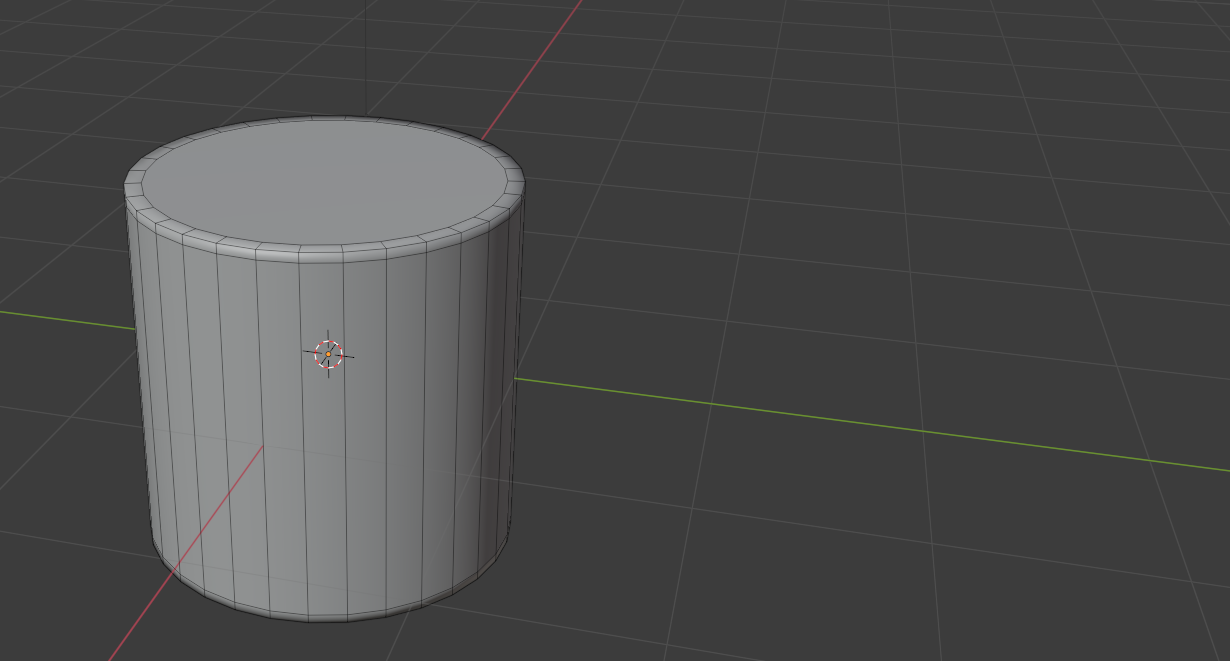Image resolution: width=1230 pixels, height=661 pixels.
Task: Select the cylinder's flat top cap face
Action: coord(323,182)
